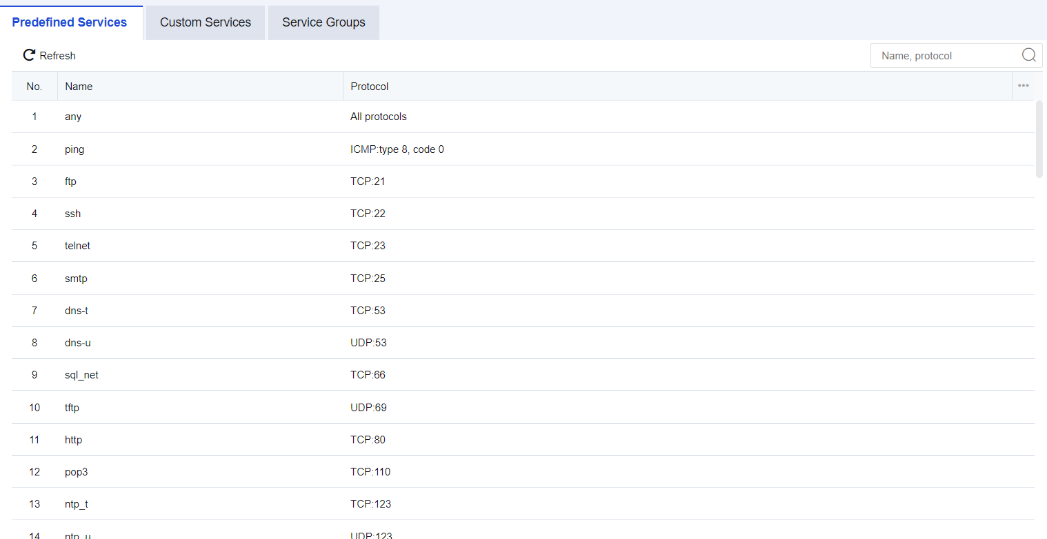Click the search magnifier icon
Image resolution: width=1047 pixels, height=539 pixels.
[x=1028, y=56]
